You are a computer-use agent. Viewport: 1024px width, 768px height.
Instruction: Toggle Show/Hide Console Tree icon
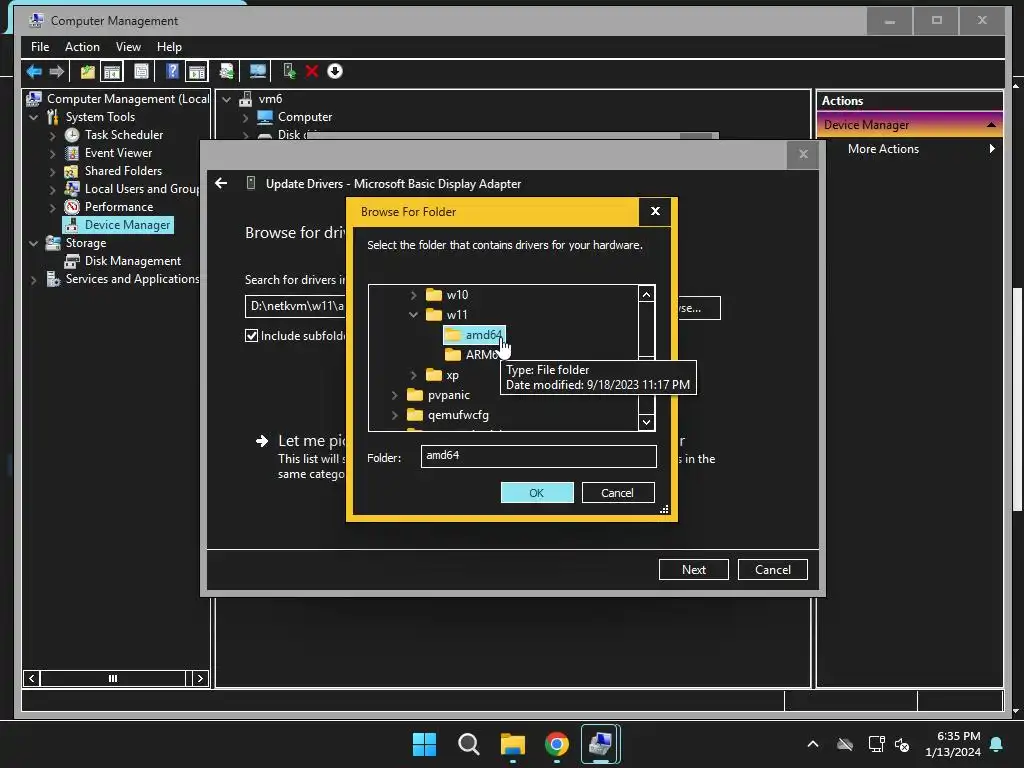(112, 71)
